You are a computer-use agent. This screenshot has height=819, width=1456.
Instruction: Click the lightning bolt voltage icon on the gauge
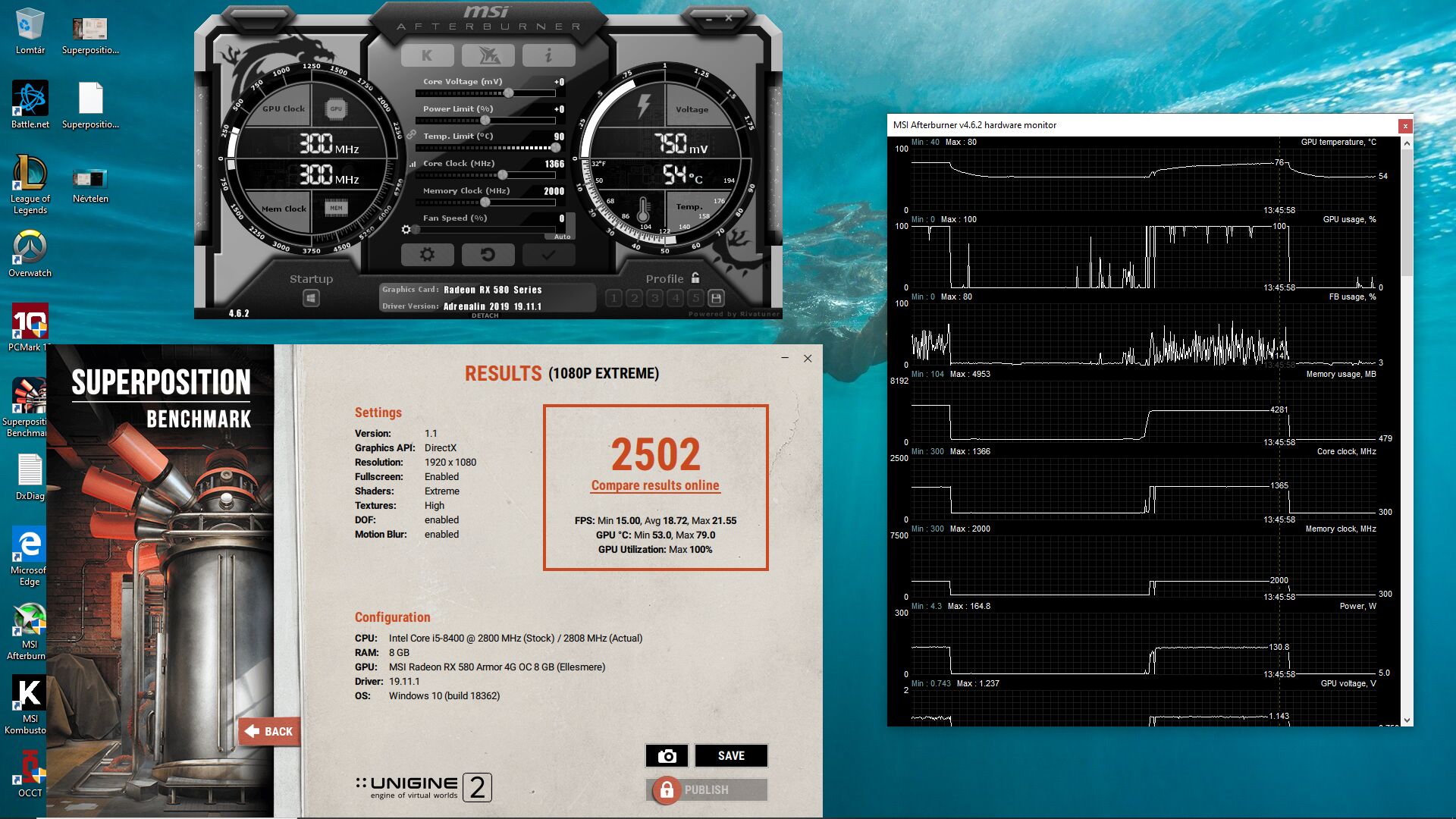point(643,105)
